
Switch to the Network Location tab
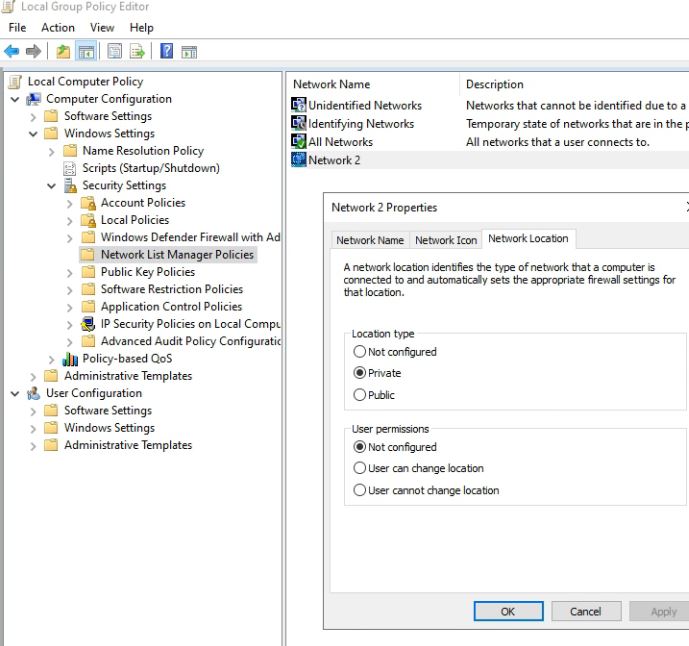(529, 239)
